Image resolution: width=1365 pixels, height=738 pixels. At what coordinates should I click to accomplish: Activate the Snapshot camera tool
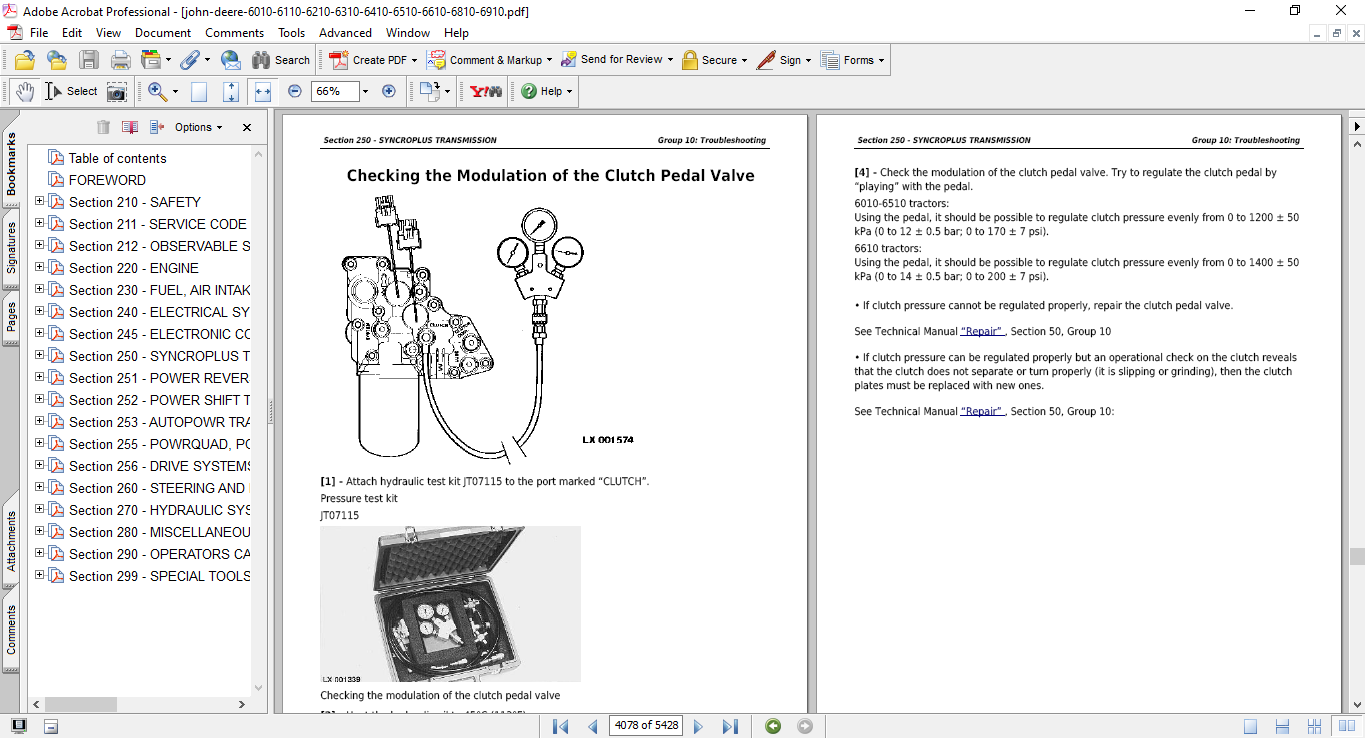pyautogui.click(x=117, y=91)
